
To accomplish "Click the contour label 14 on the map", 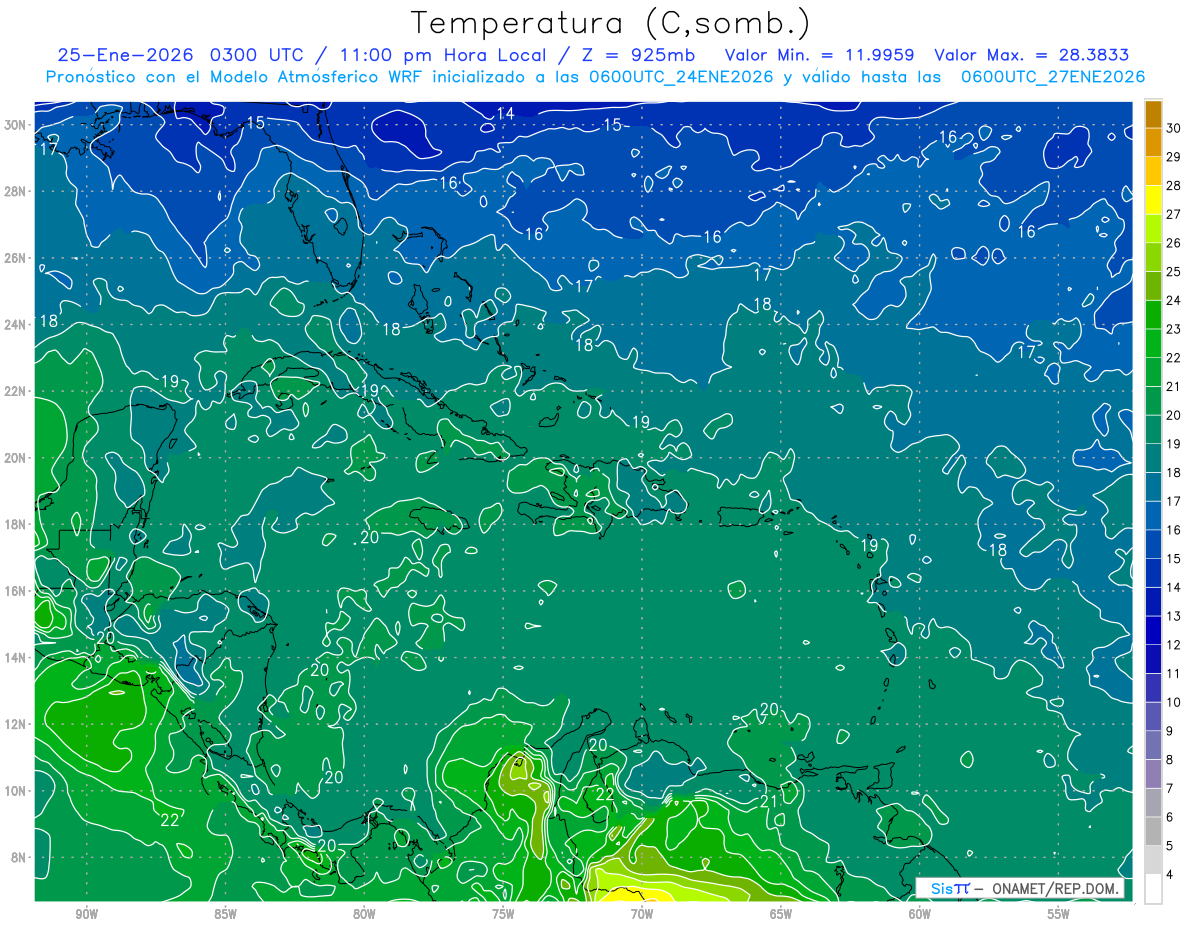I will click(x=506, y=114).
